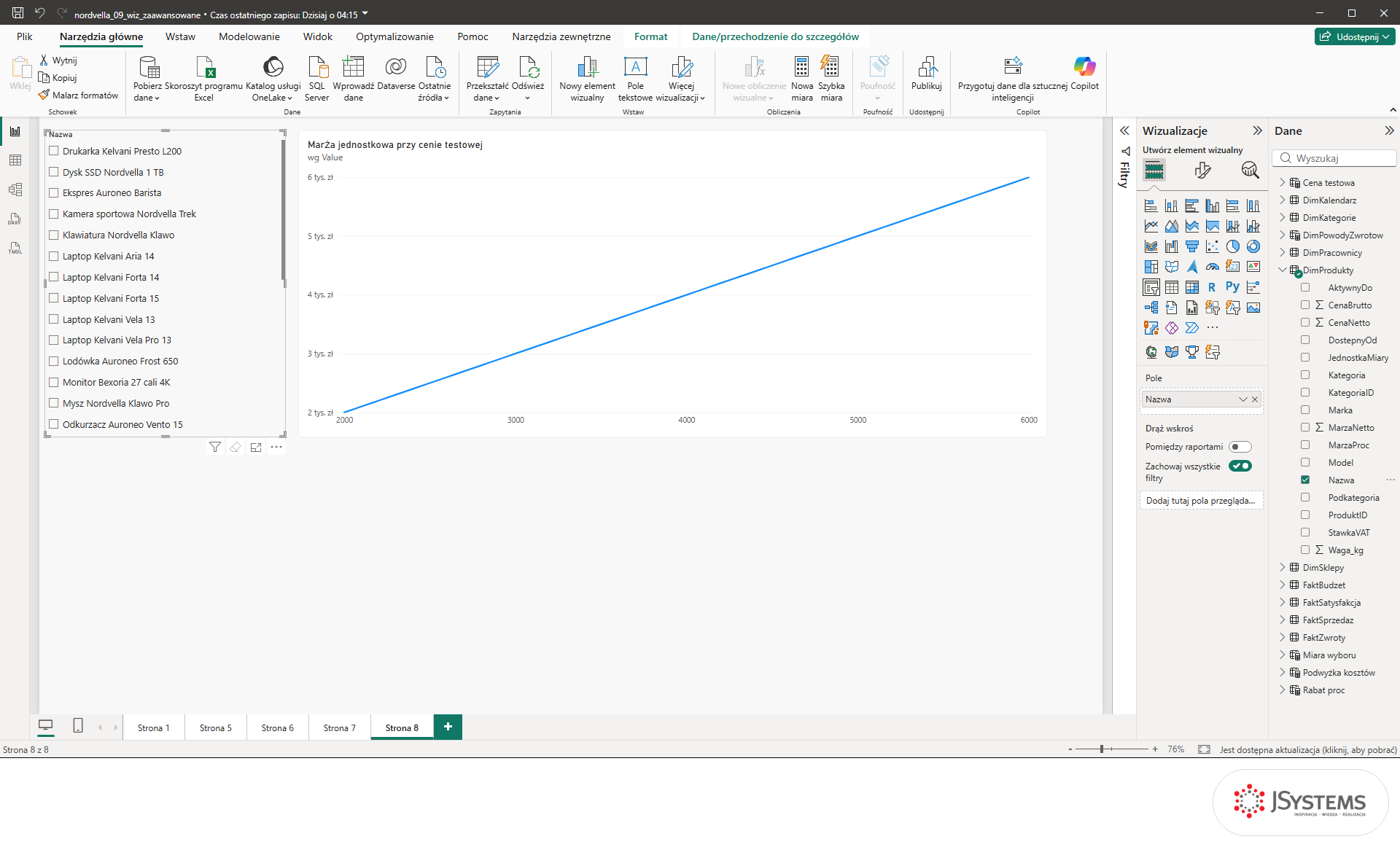Open Pobierz dane dropdown
1400x847 pixels.
tap(147, 79)
